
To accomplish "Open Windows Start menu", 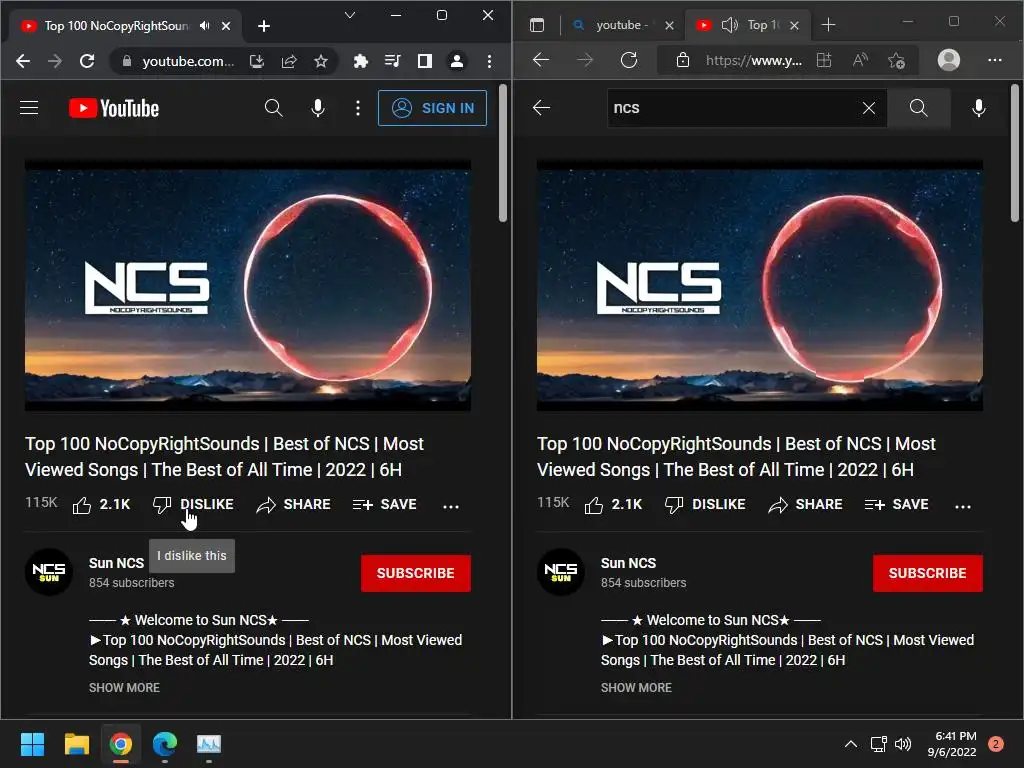I will pos(32,744).
